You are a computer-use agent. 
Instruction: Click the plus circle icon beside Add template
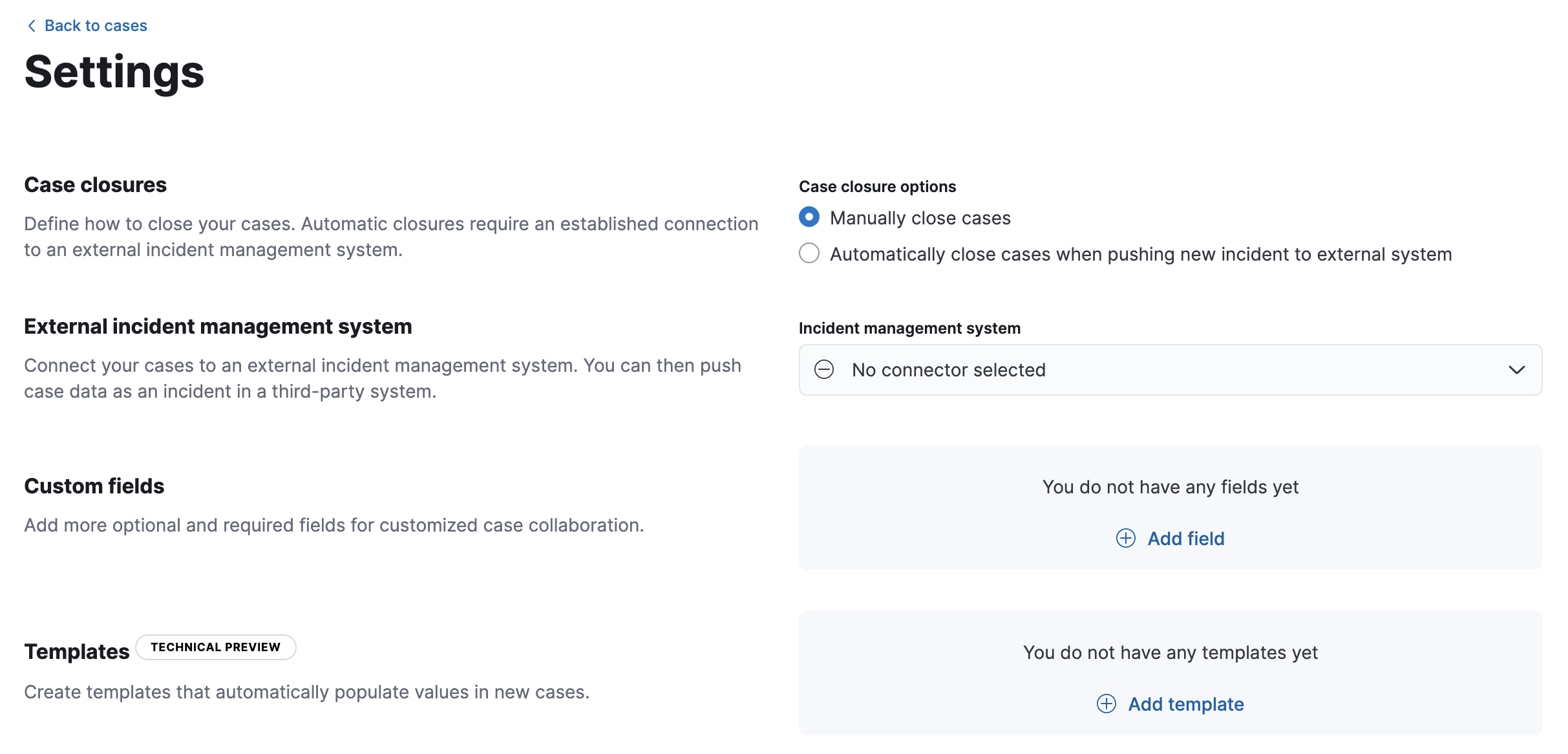pos(1107,704)
